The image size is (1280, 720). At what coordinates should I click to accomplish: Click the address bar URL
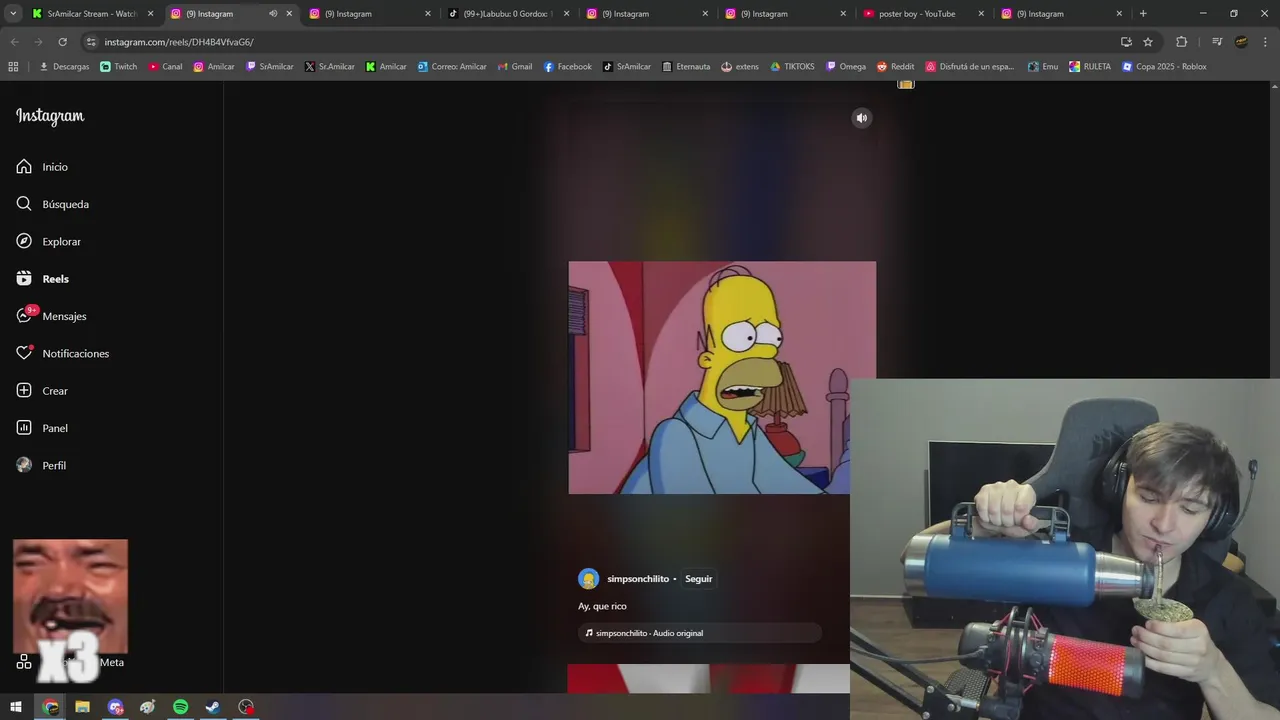(178, 42)
